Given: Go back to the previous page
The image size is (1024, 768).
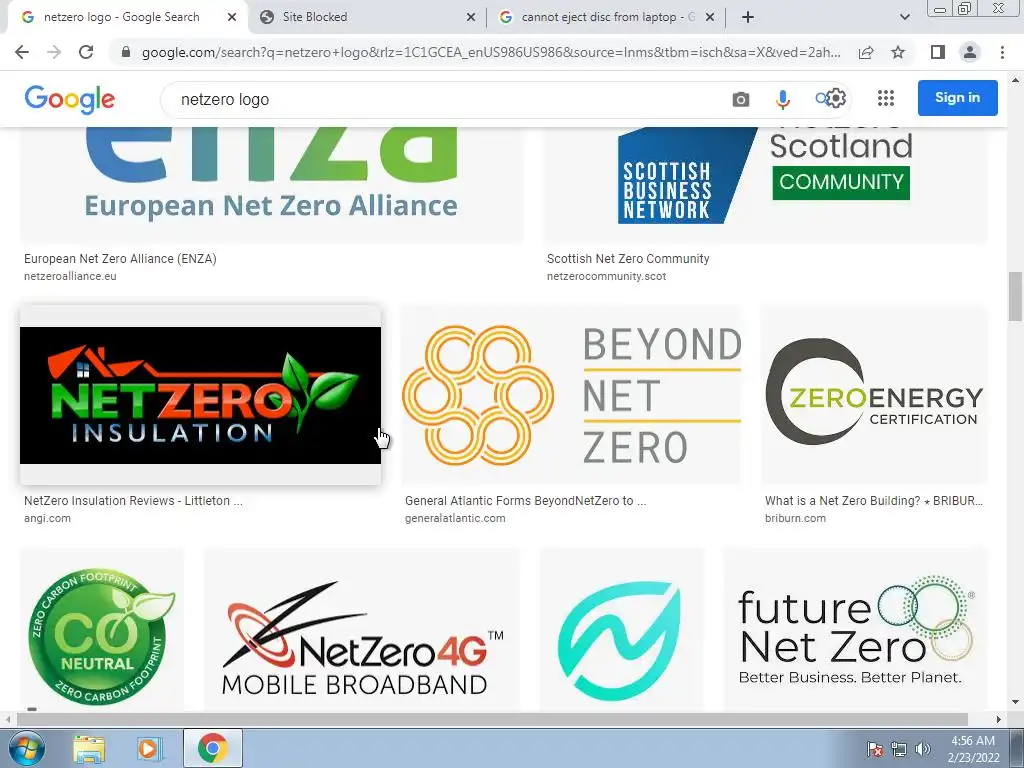Looking at the screenshot, I should point(22,52).
